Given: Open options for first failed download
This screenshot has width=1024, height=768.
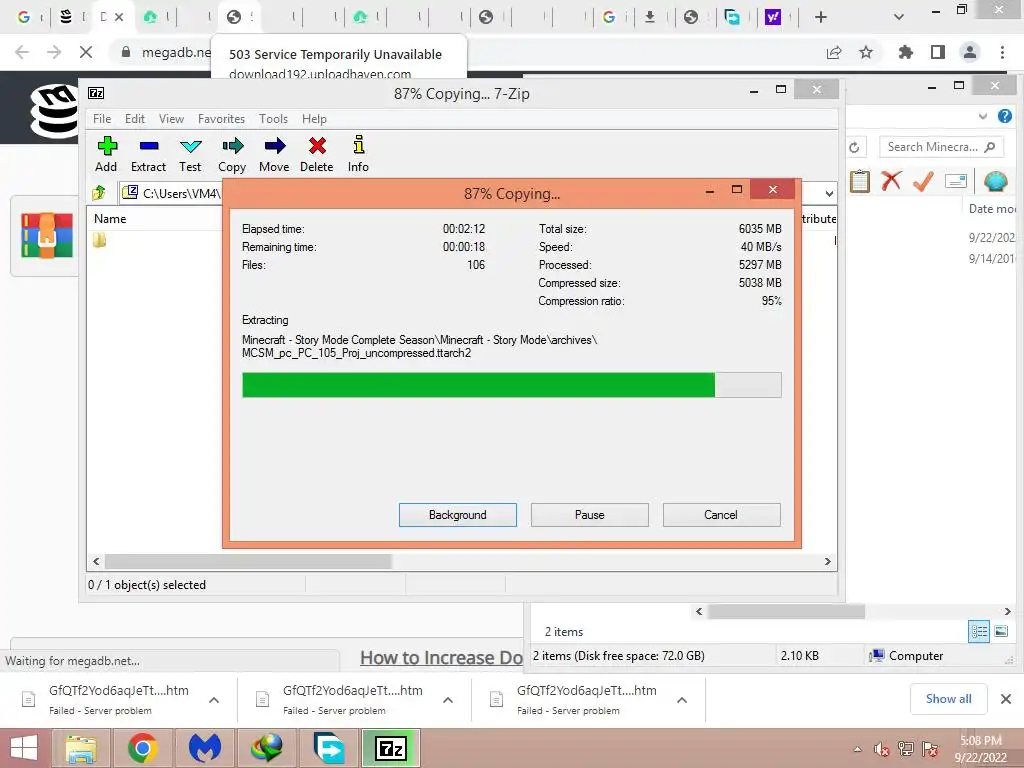Looking at the screenshot, I should (214, 700).
